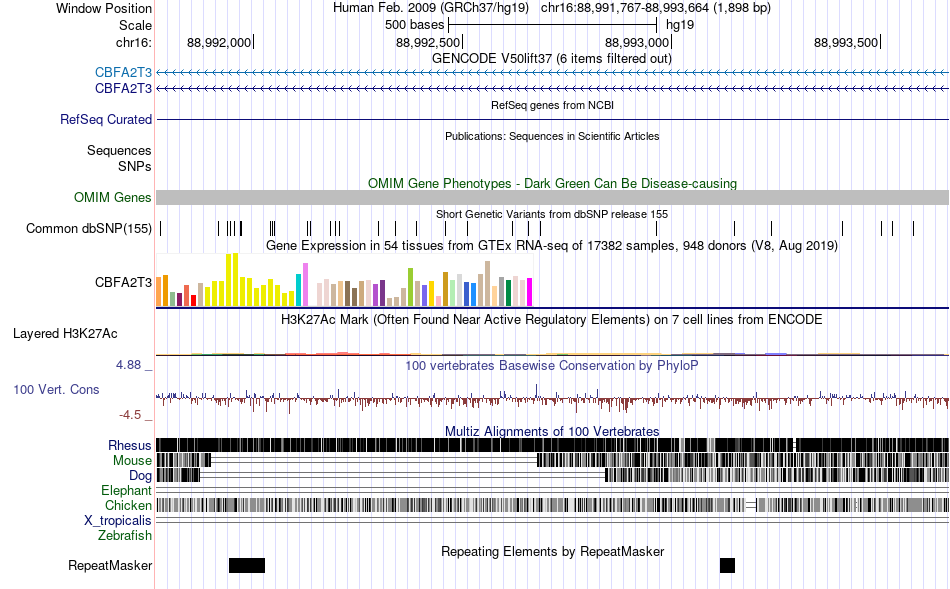Select the Elephant species label
Screen dimensions: 950x589
pyautogui.click(x=126, y=490)
